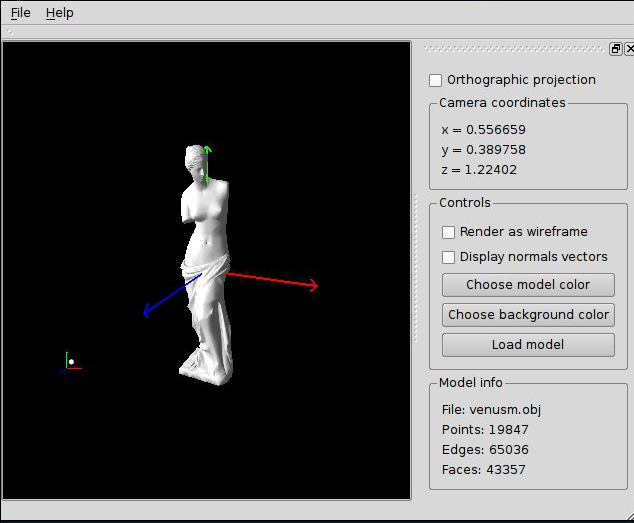Click the dock panel title drag handle
Screen dimensions: 634x523
pyautogui.click(x=514, y=49)
